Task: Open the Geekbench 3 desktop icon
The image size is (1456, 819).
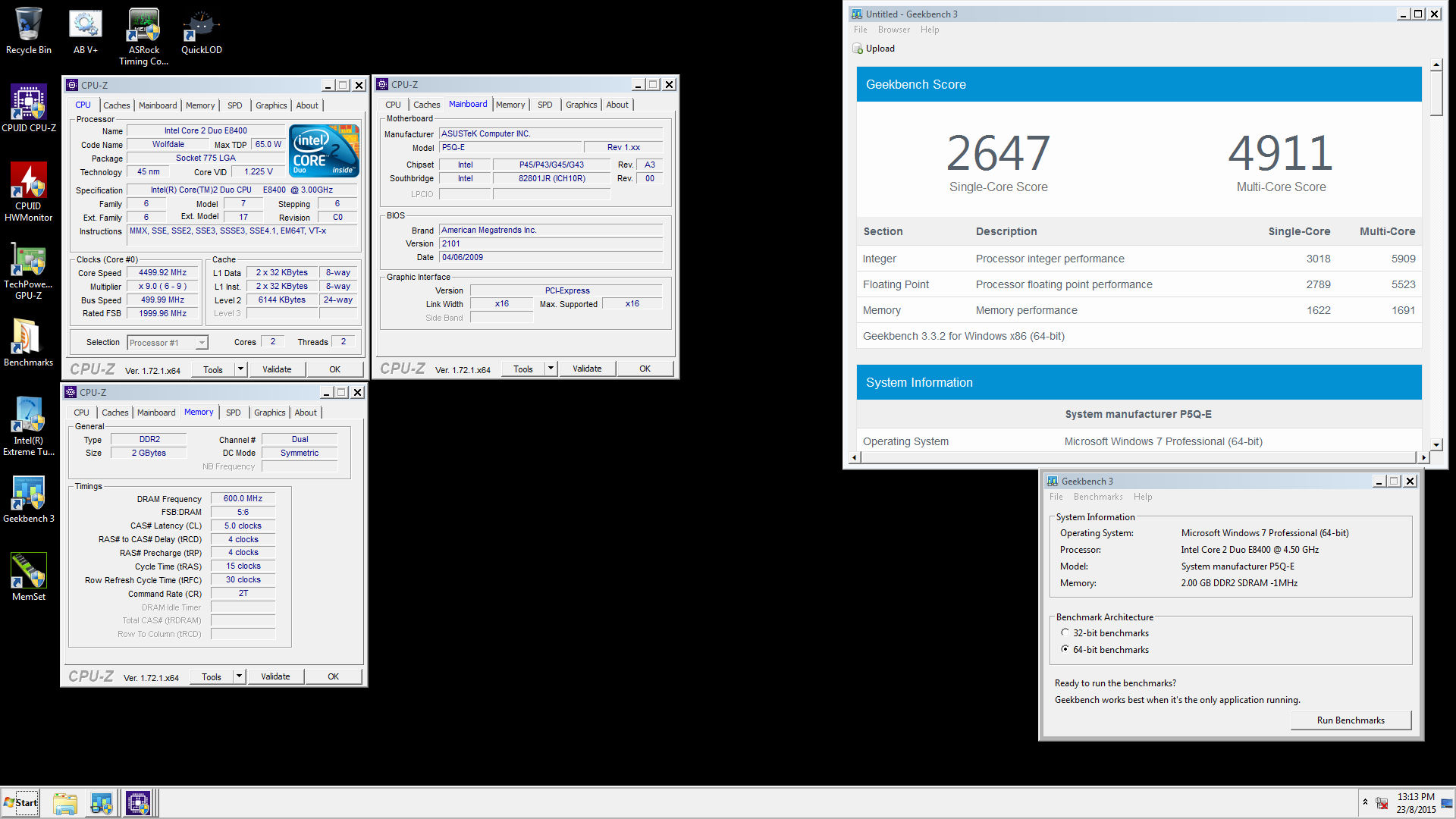Action: pyautogui.click(x=29, y=500)
